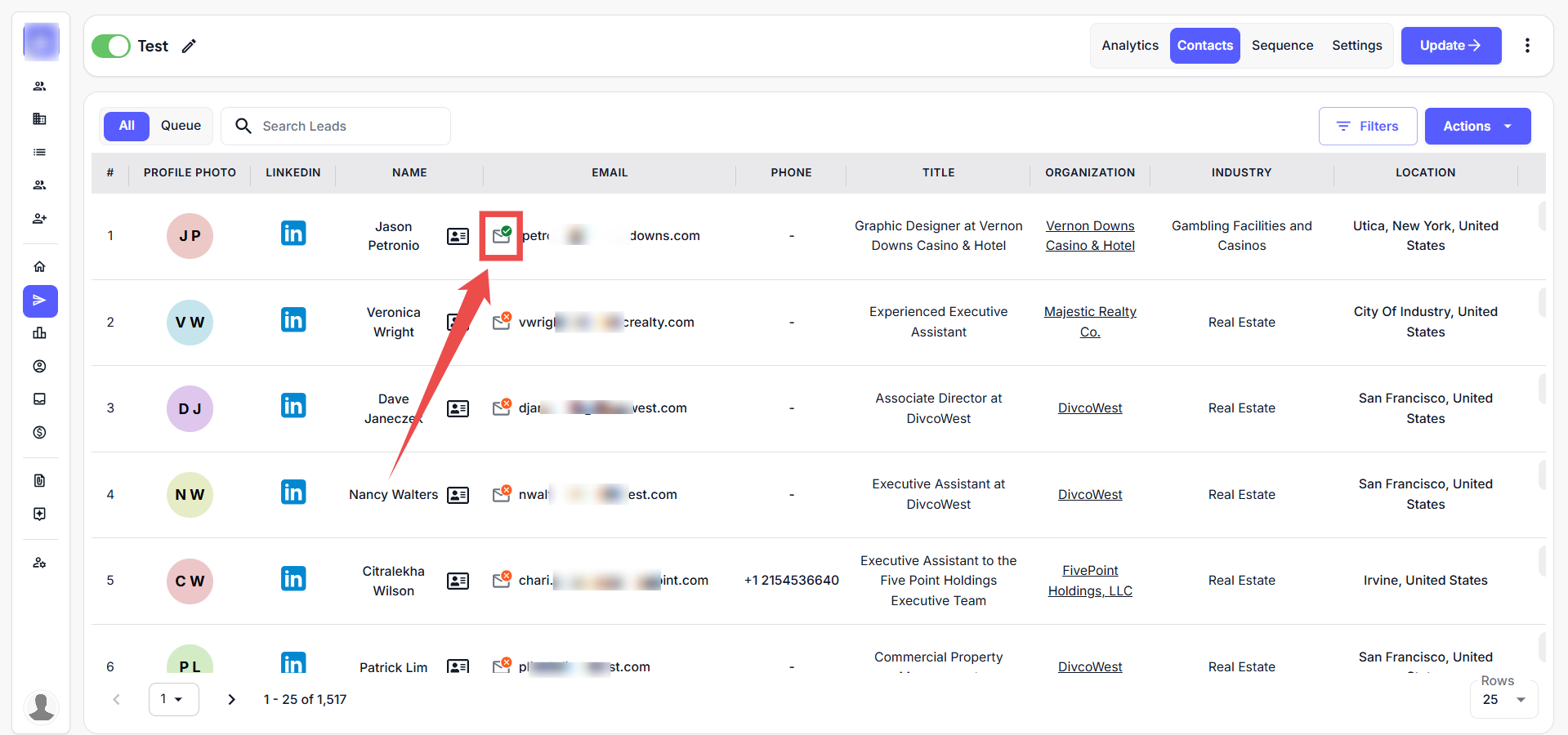Open the three-dot more options menu
The image size is (1568, 735).
point(1526,46)
